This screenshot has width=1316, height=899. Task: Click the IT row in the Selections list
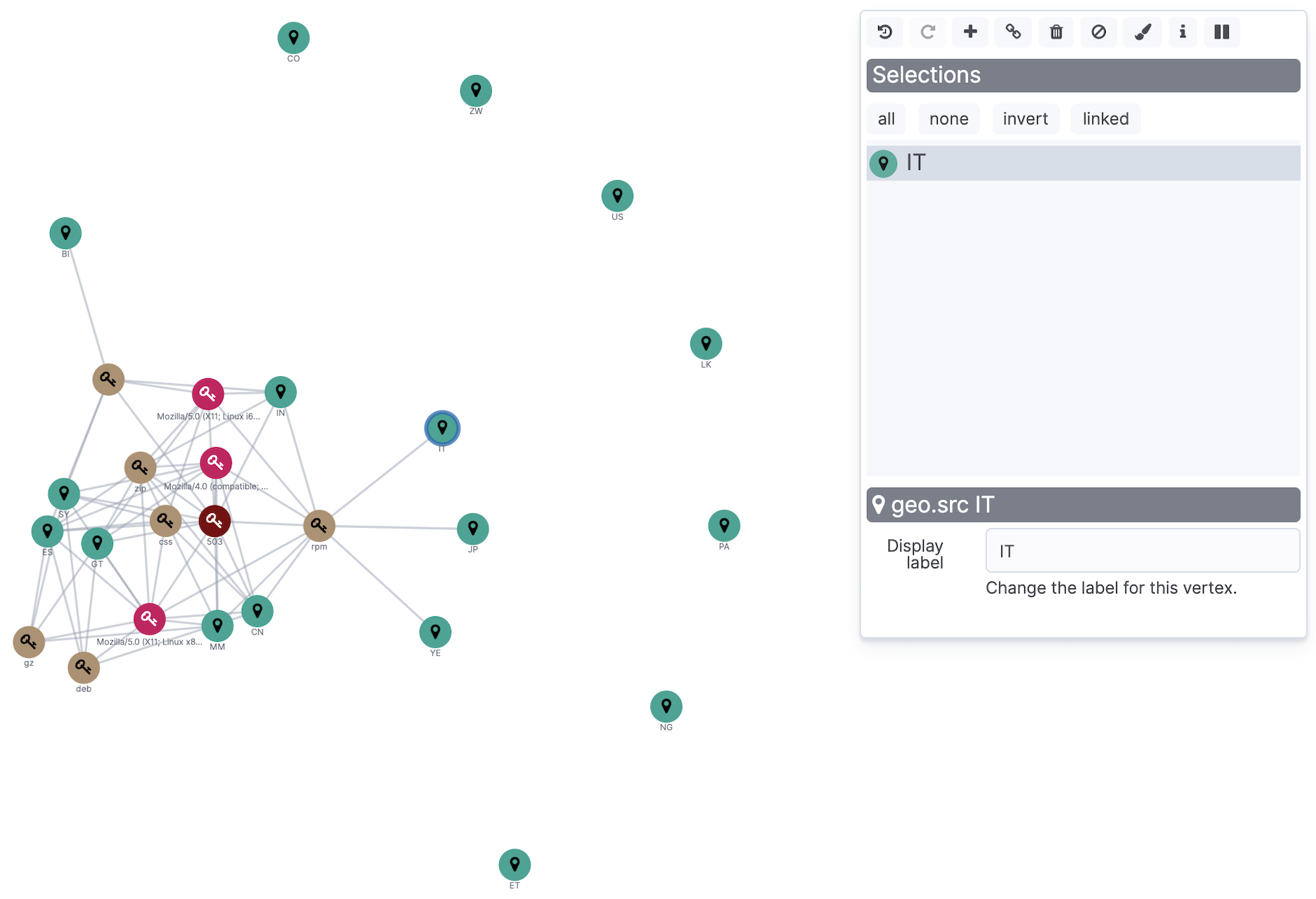pyautogui.click(x=1083, y=163)
